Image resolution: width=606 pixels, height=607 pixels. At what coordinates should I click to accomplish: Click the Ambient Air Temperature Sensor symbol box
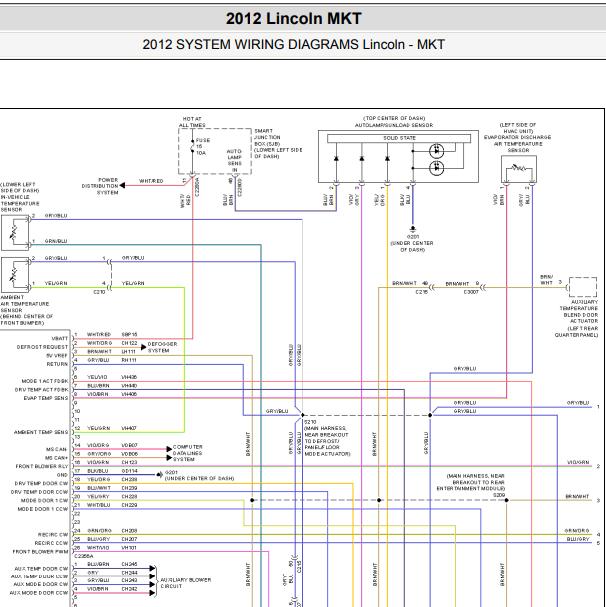tap(15, 275)
